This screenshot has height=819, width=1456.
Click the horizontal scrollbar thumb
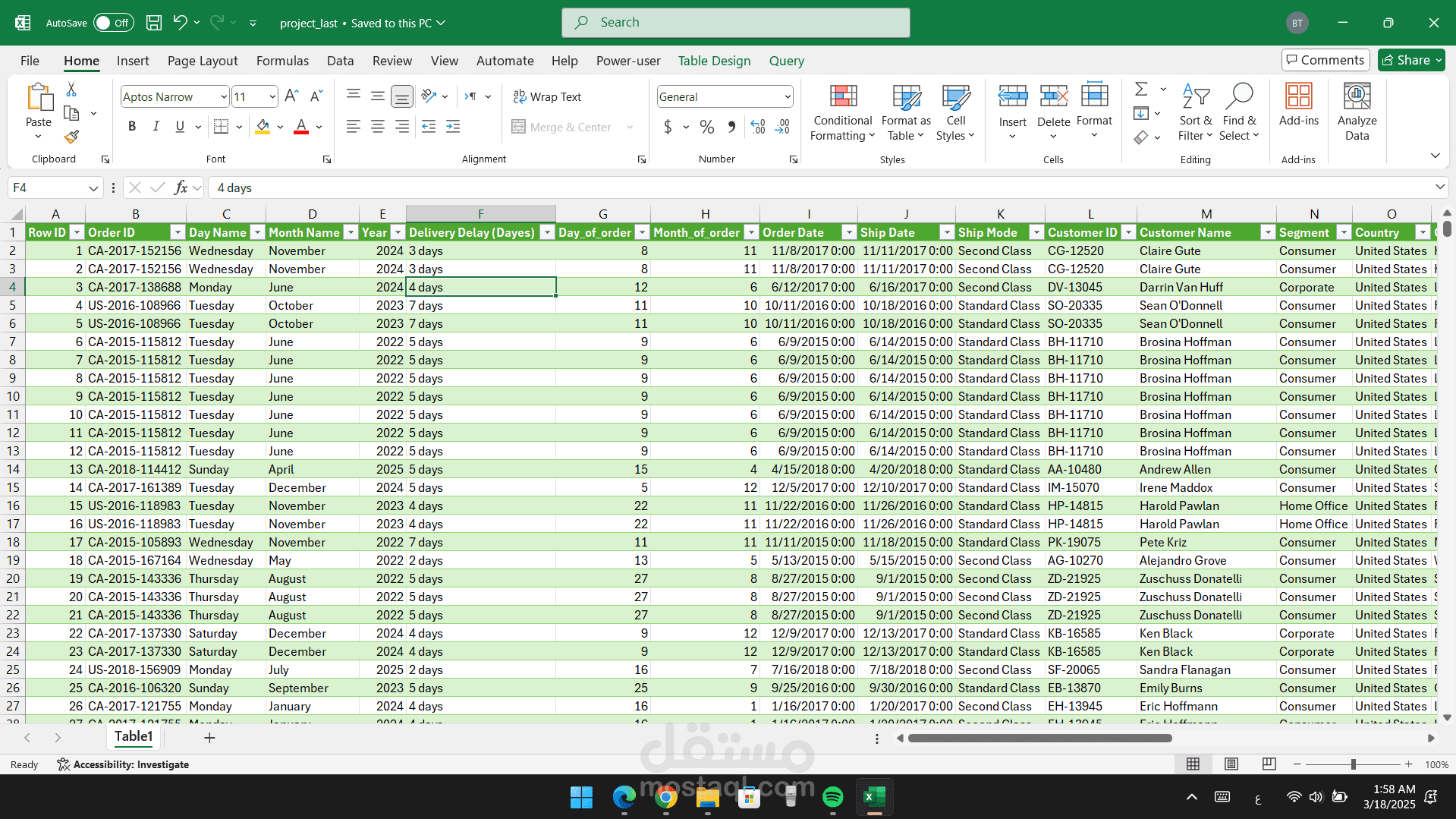coord(1039,738)
